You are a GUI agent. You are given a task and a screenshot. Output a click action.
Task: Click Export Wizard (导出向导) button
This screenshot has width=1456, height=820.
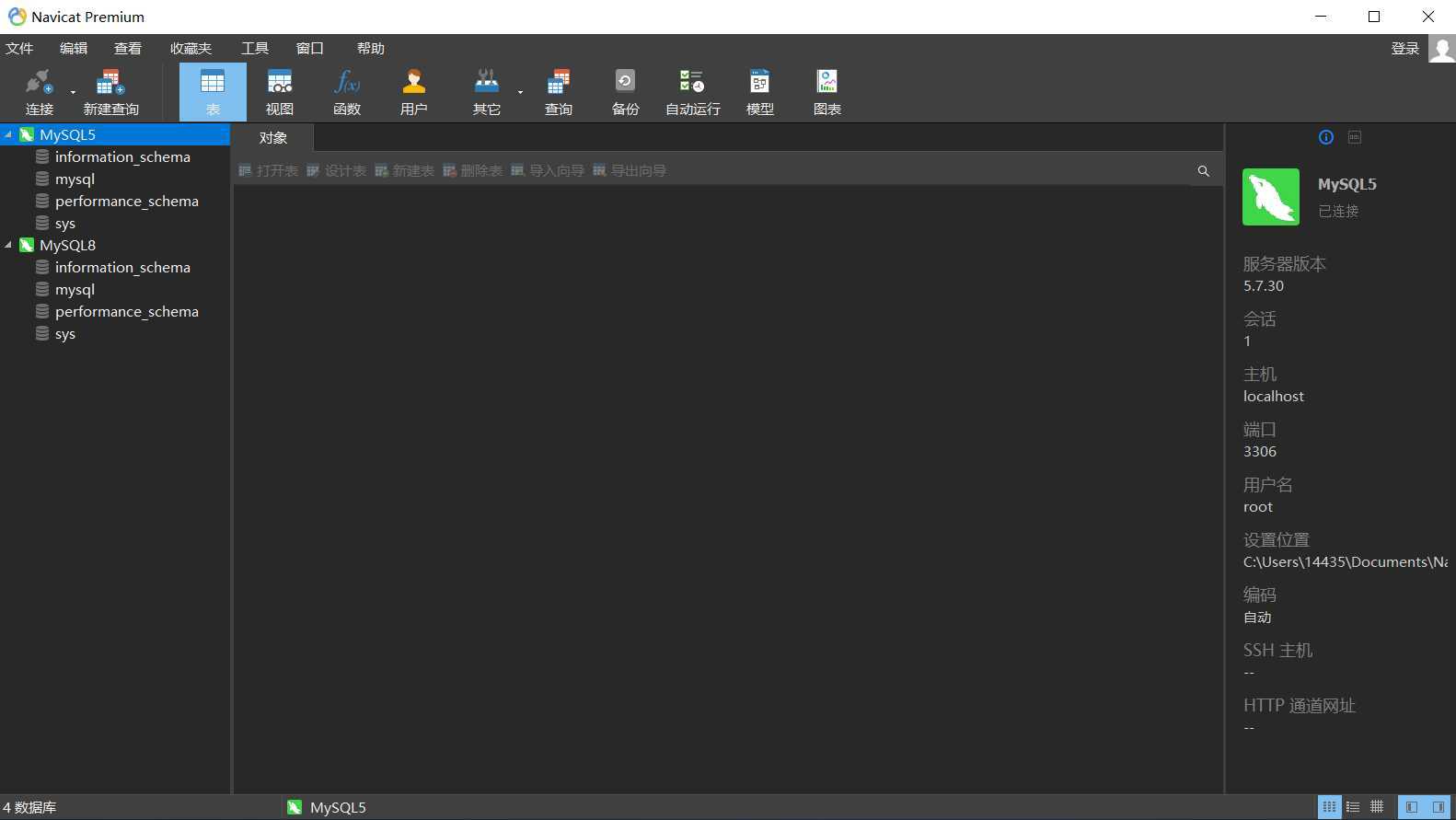click(630, 170)
